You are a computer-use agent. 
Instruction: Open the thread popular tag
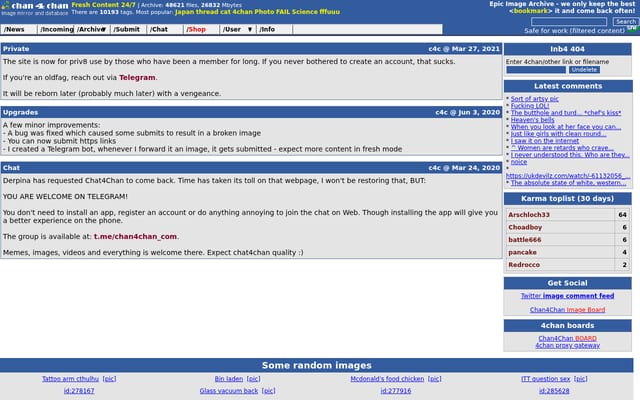(207, 12)
